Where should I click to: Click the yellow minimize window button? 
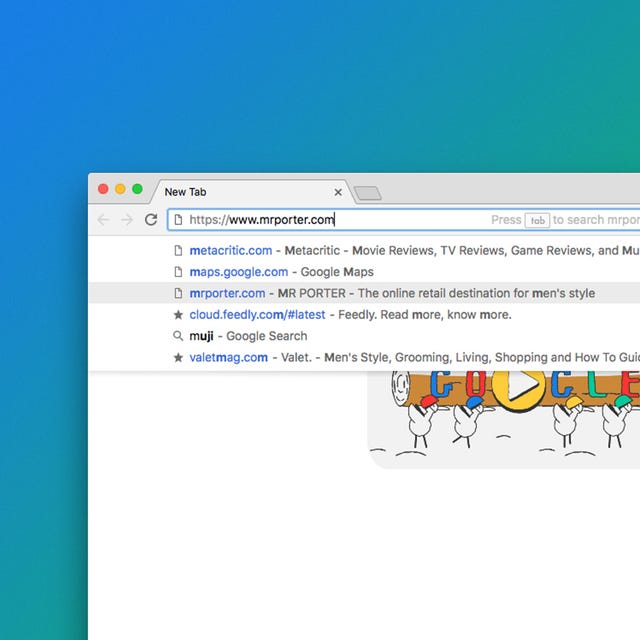tap(120, 189)
